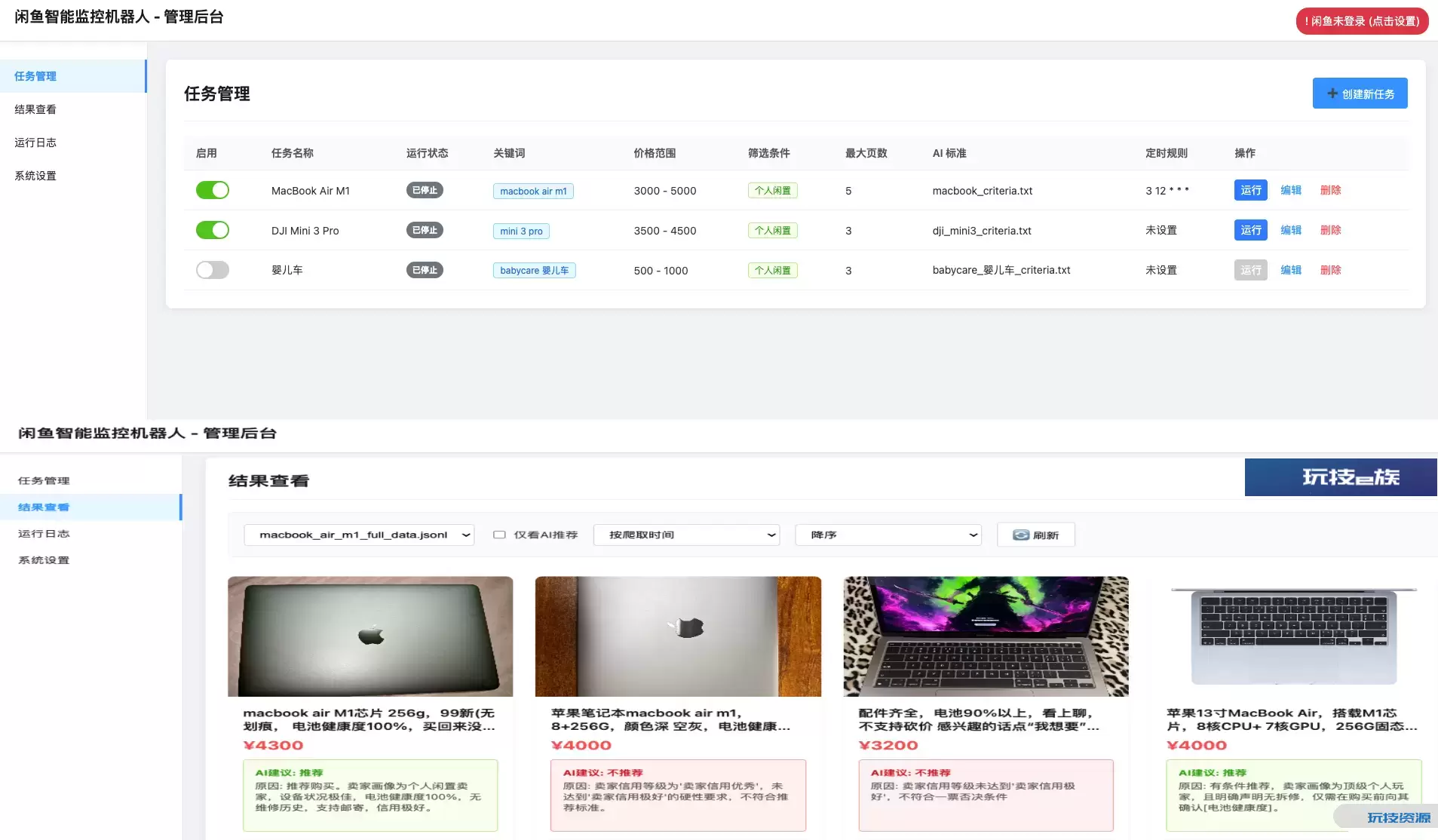Disable the DJI Mini 3 Pro task switch
Viewport: 1438px width, 840px height.
[x=213, y=230]
